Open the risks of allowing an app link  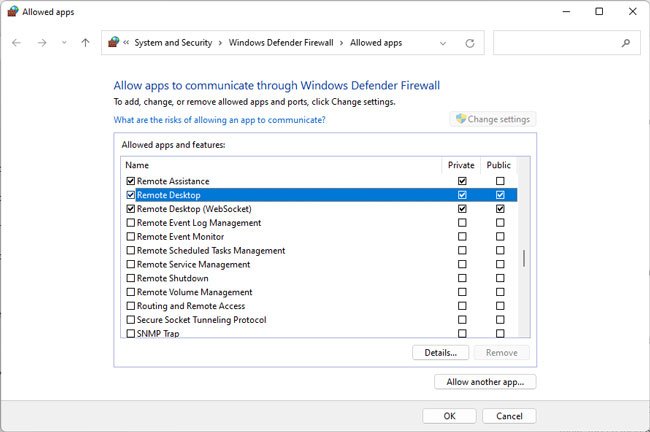coord(219,120)
